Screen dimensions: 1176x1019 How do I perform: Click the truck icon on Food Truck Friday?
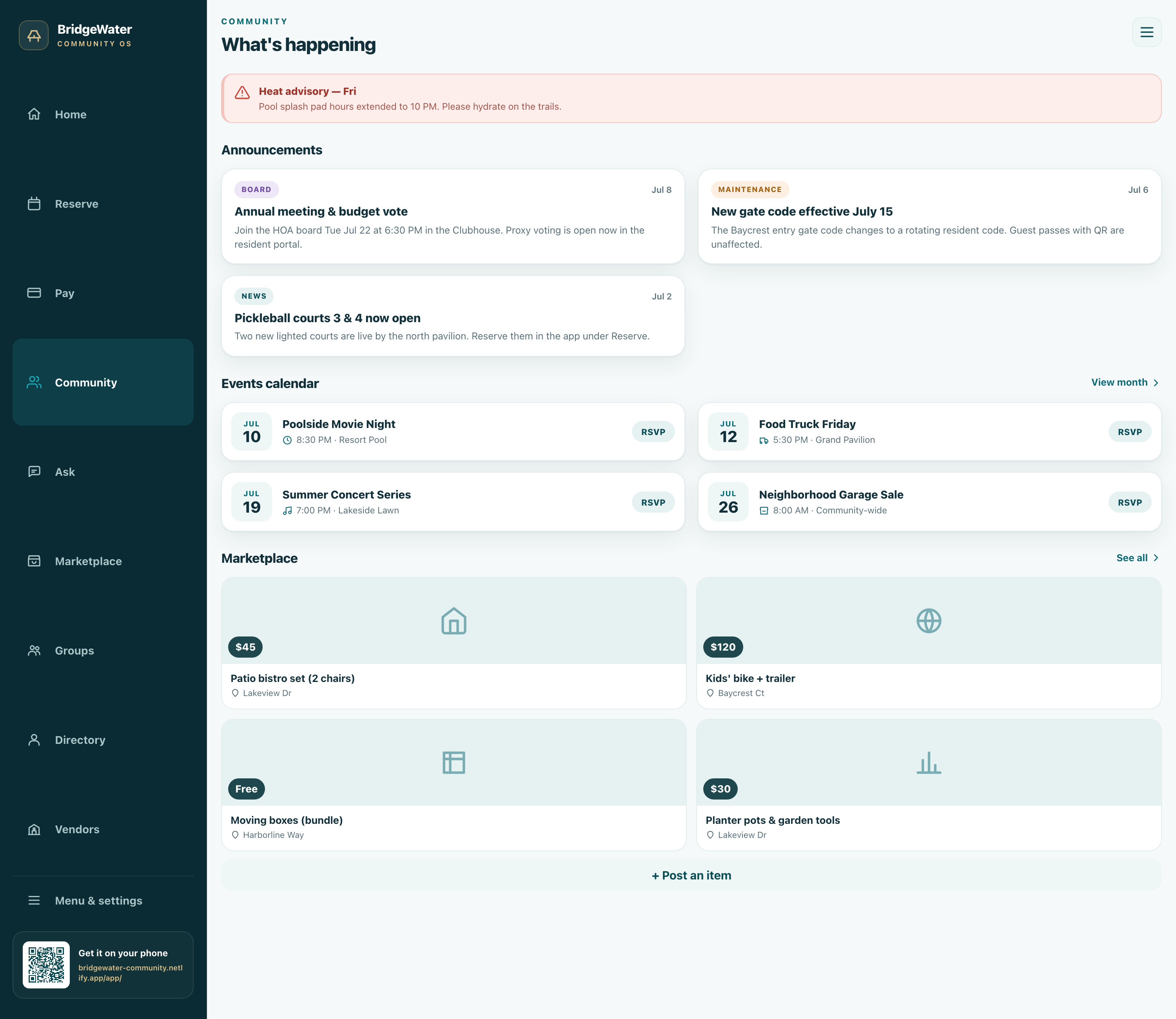[764, 440]
